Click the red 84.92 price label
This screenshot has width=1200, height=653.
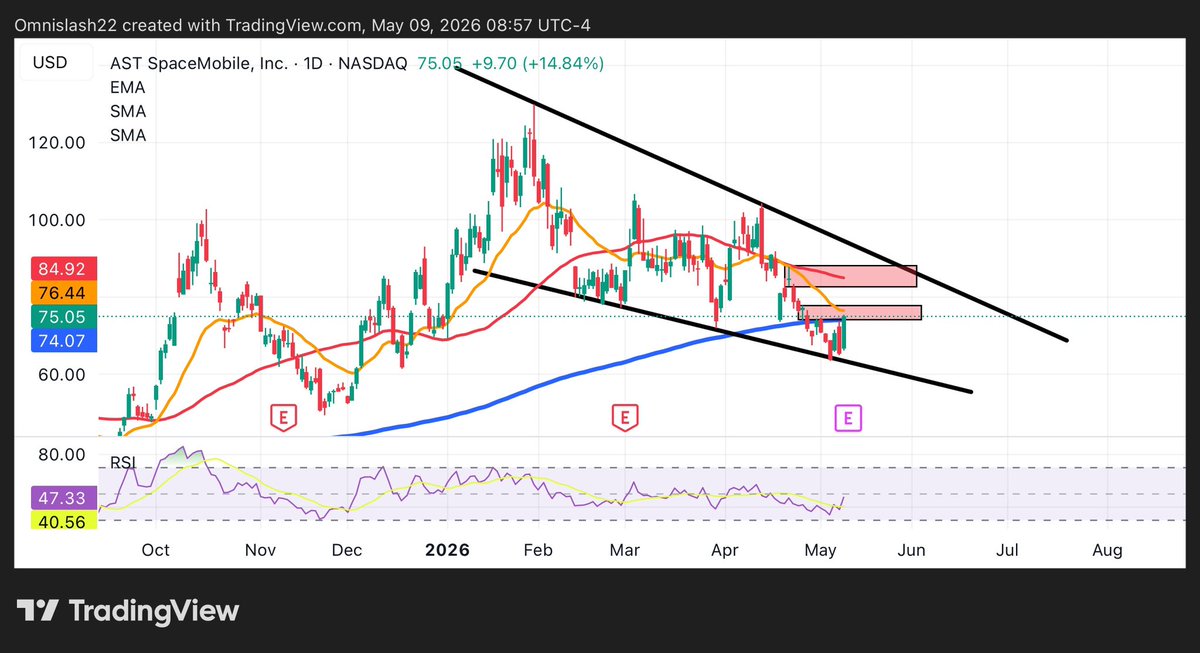[x=66, y=269]
